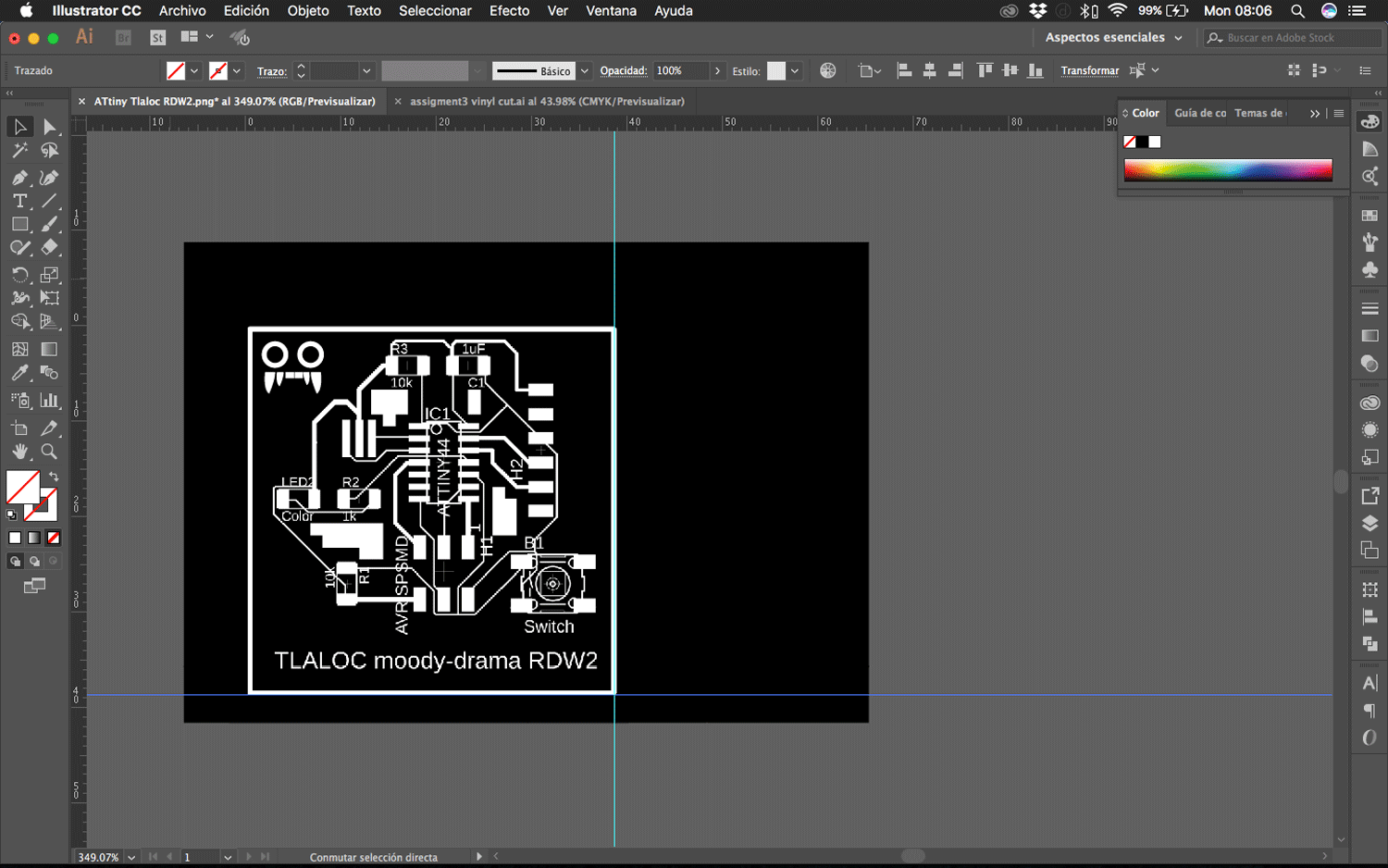Expand the hidden panel tabs chevron
1388x868 pixels.
coord(1315,114)
